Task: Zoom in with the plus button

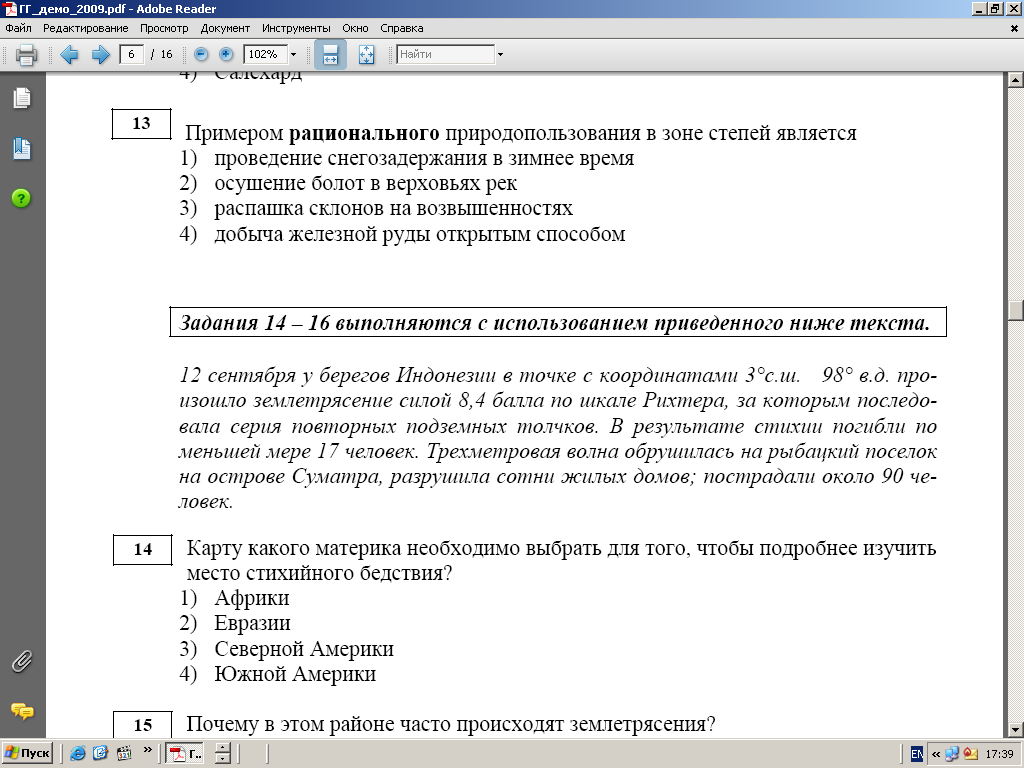Action: point(226,54)
